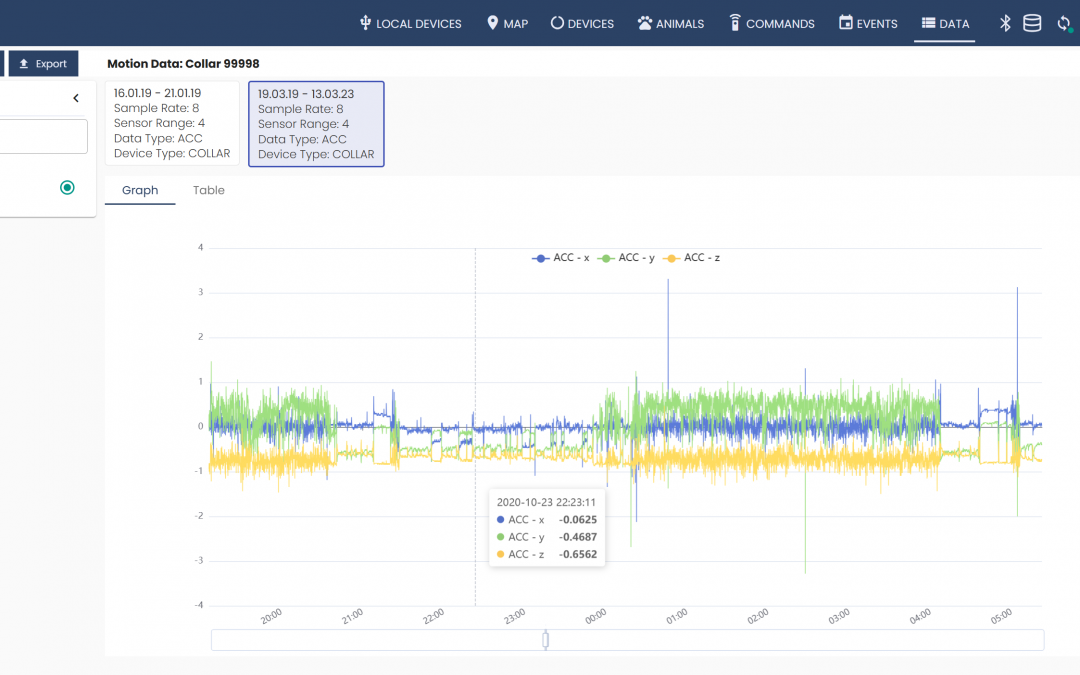Select the Graph tab
The width and height of the screenshot is (1080, 675).
(140, 190)
